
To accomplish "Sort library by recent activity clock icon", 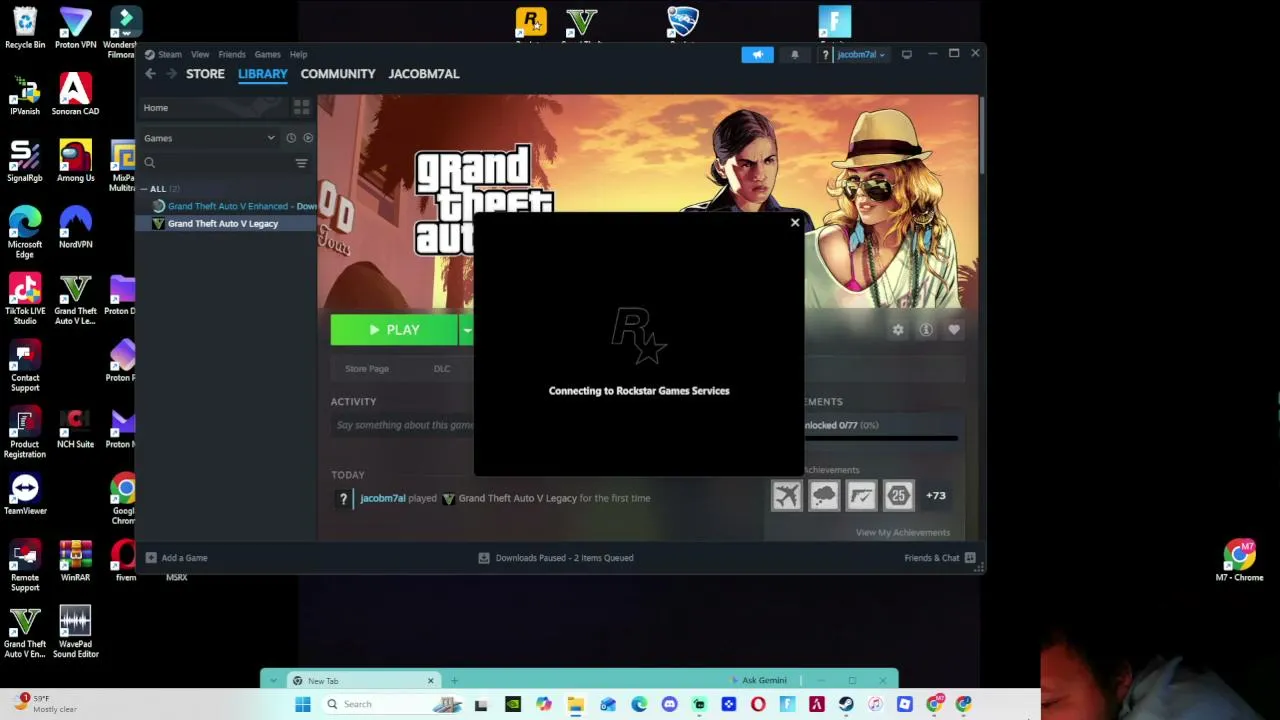I will coord(291,138).
